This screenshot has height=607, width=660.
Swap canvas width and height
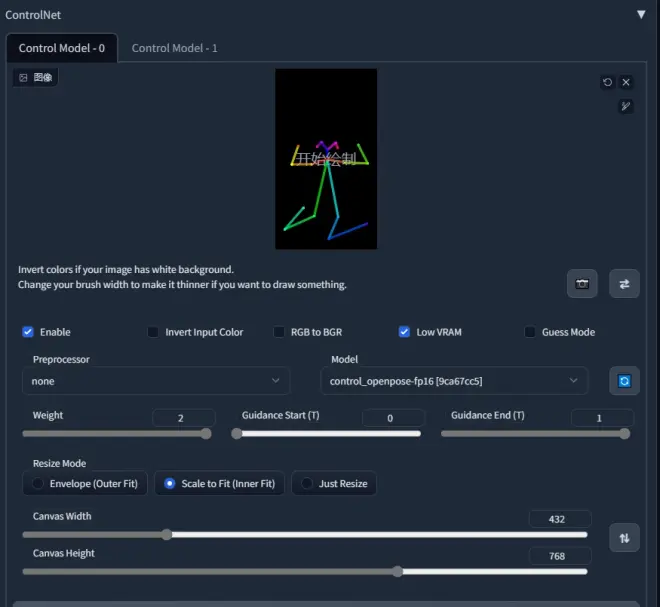point(624,538)
